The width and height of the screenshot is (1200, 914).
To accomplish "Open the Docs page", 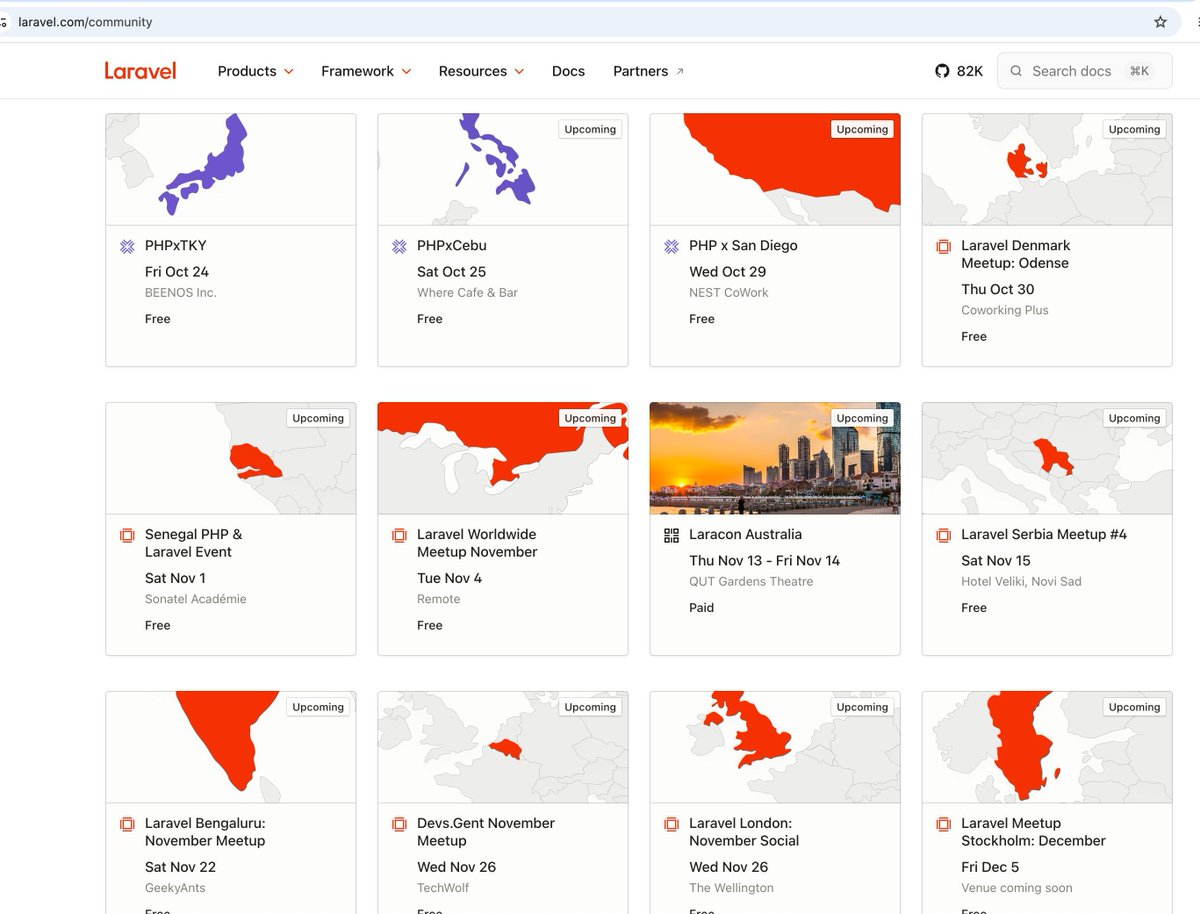I will coord(568,71).
